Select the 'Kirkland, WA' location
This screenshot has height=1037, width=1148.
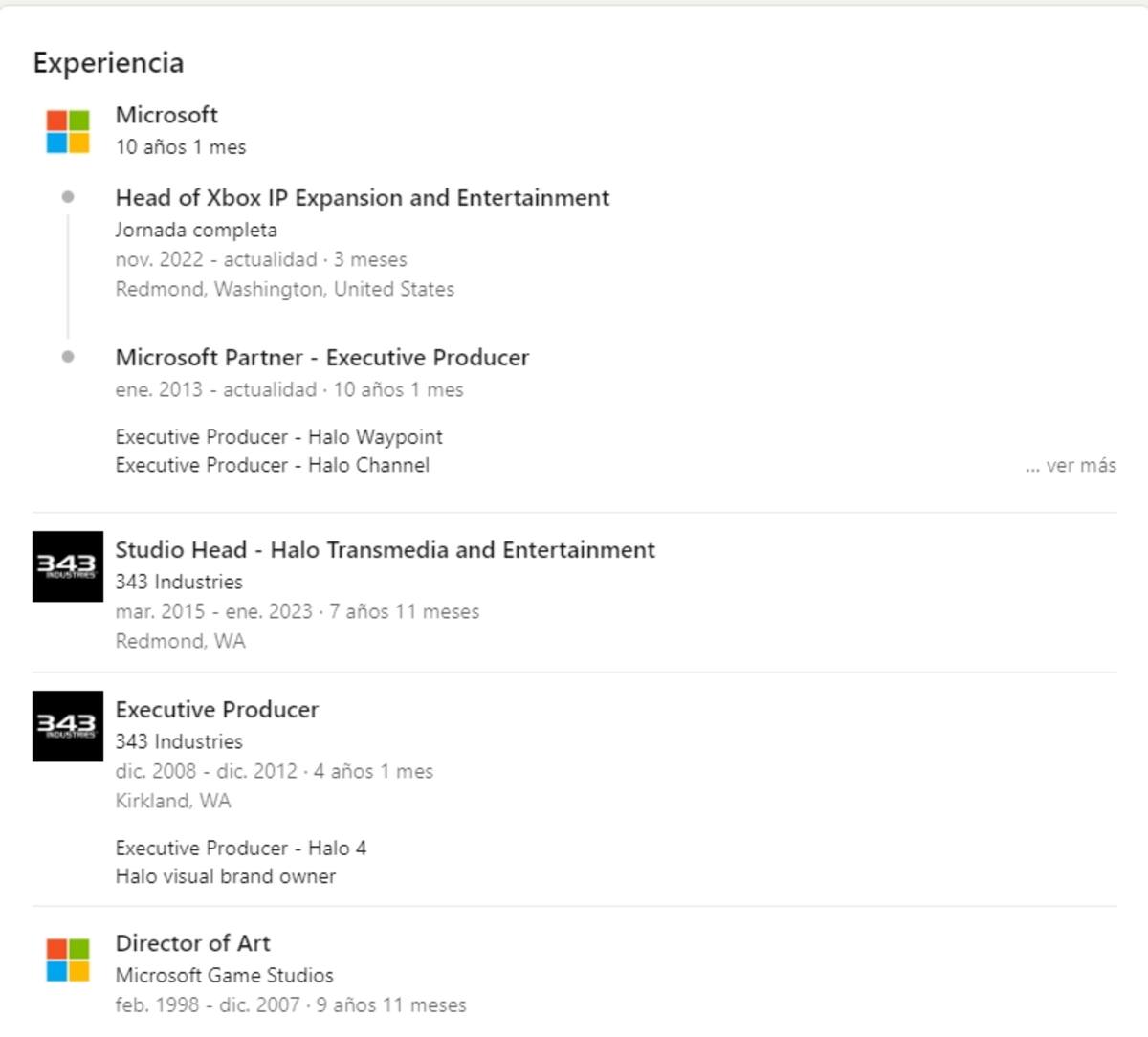(173, 802)
